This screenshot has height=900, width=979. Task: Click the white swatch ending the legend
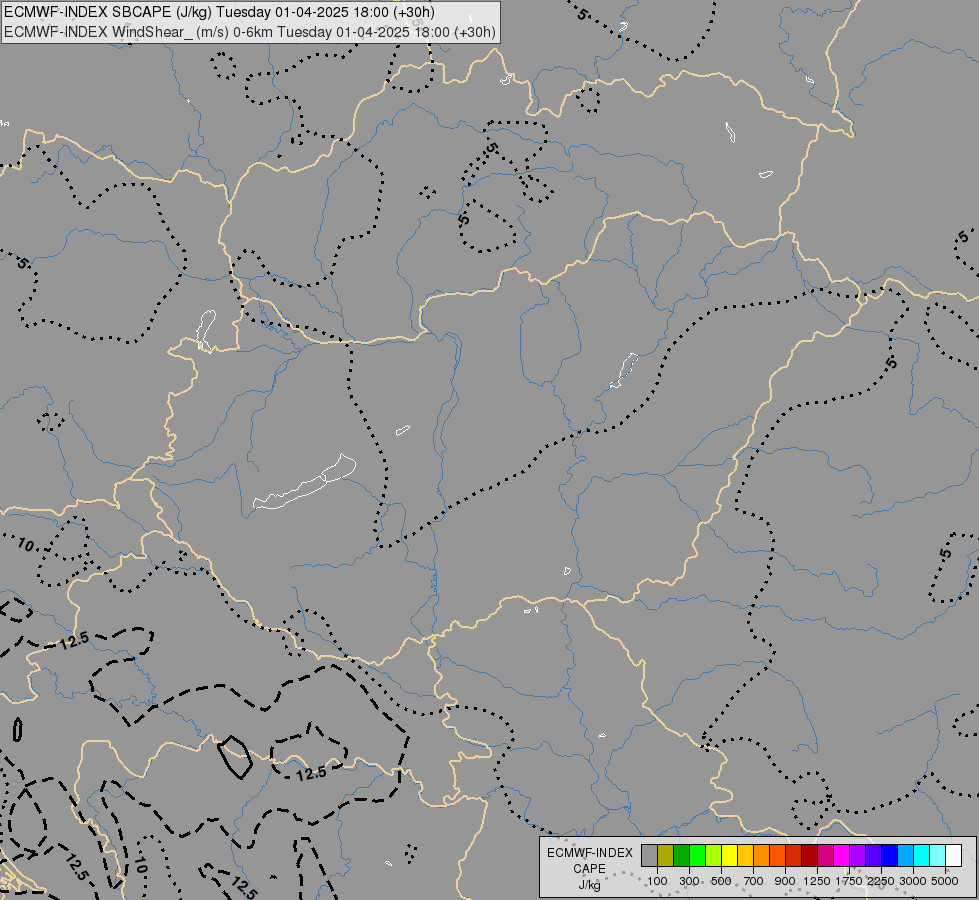953,855
